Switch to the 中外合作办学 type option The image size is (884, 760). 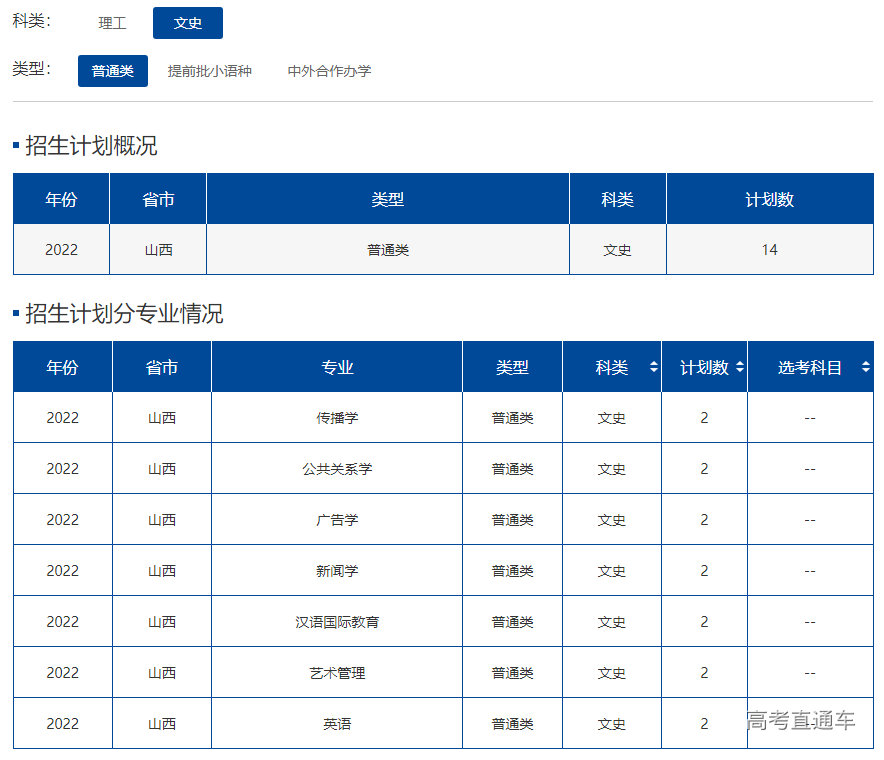(x=329, y=71)
